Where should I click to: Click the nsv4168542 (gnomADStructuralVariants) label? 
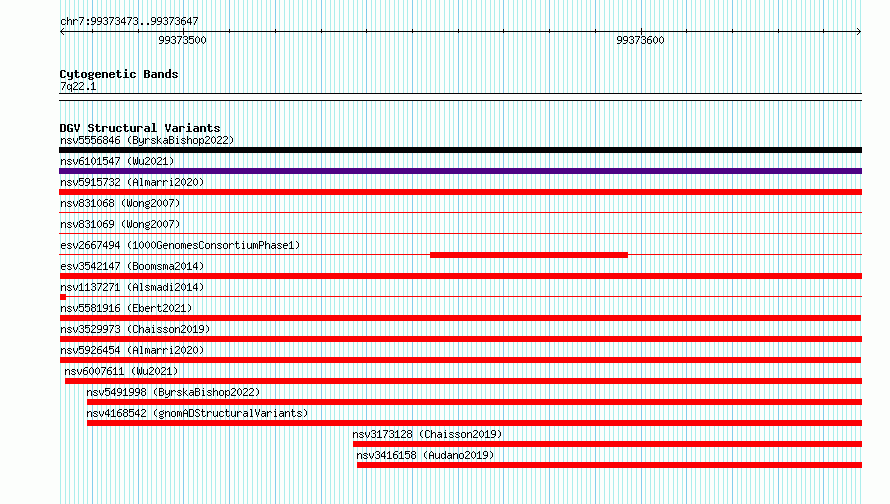197,413
